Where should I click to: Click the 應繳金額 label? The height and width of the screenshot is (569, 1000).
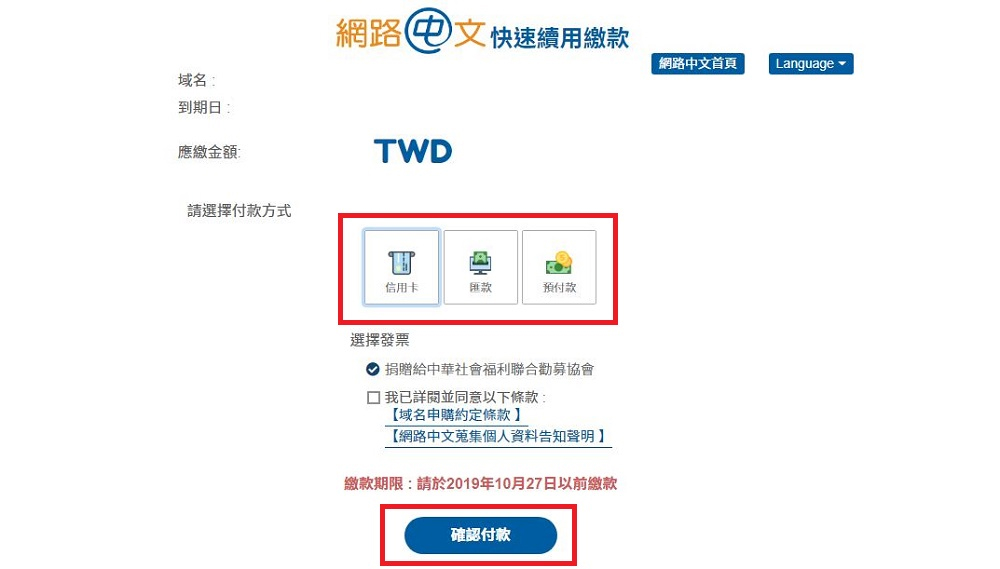pyautogui.click(x=209, y=152)
